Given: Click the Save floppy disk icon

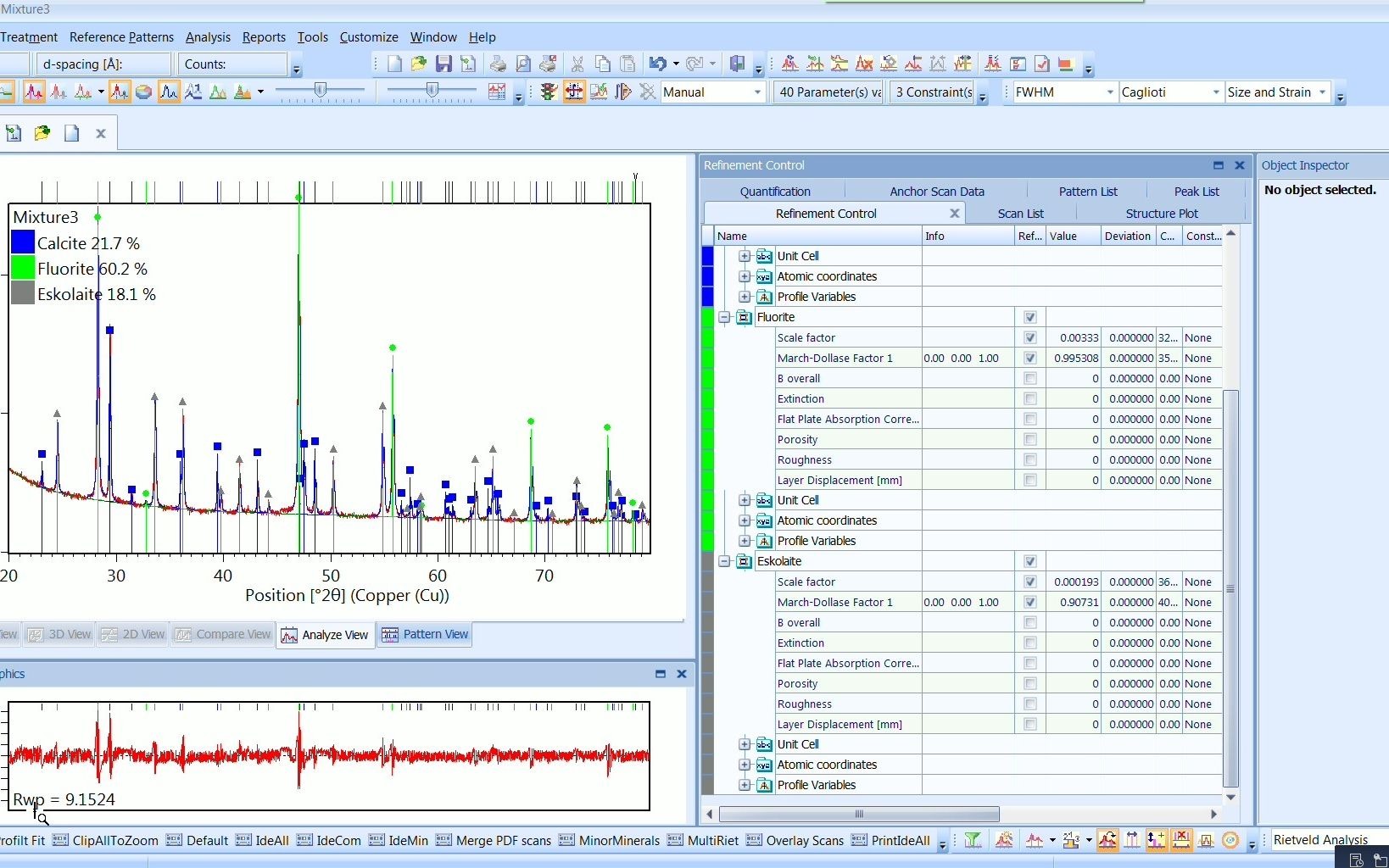Looking at the screenshot, I should point(443,64).
